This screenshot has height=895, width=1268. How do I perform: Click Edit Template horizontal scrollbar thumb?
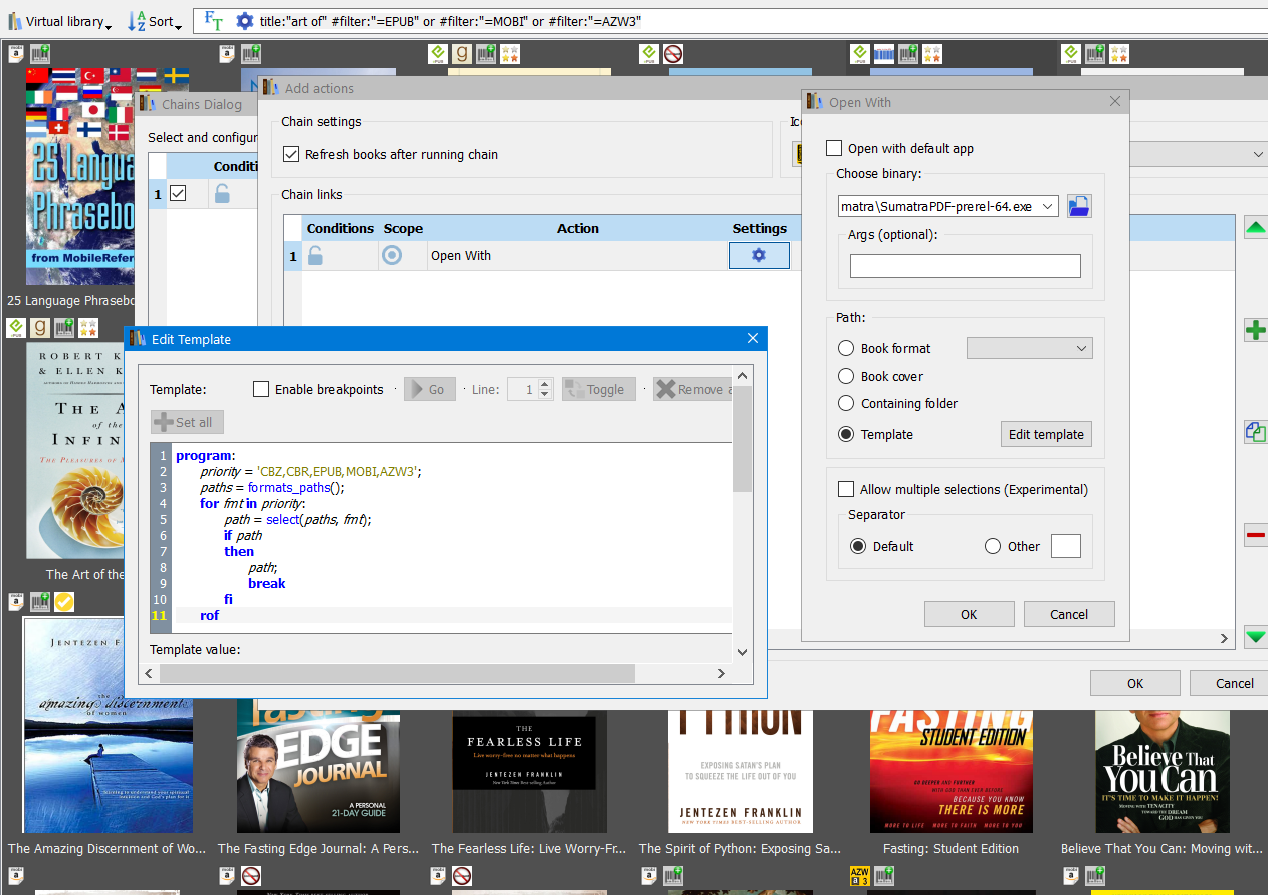click(397, 674)
